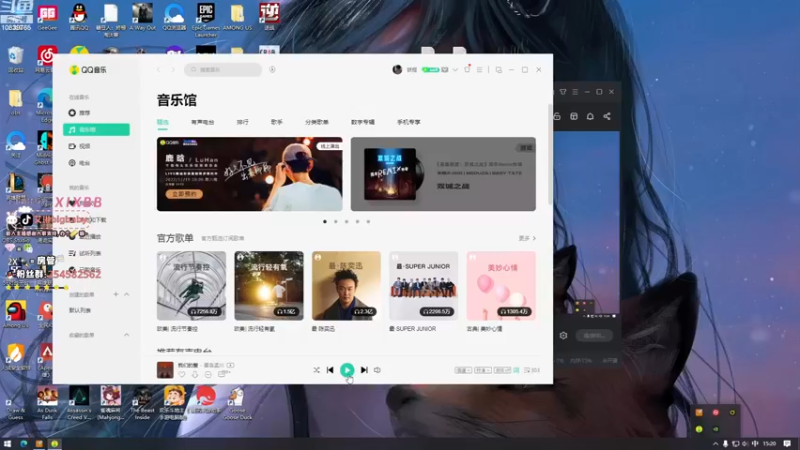
Task: Collapse the 创建的歌单 section
Action: [x=127, y=294]
